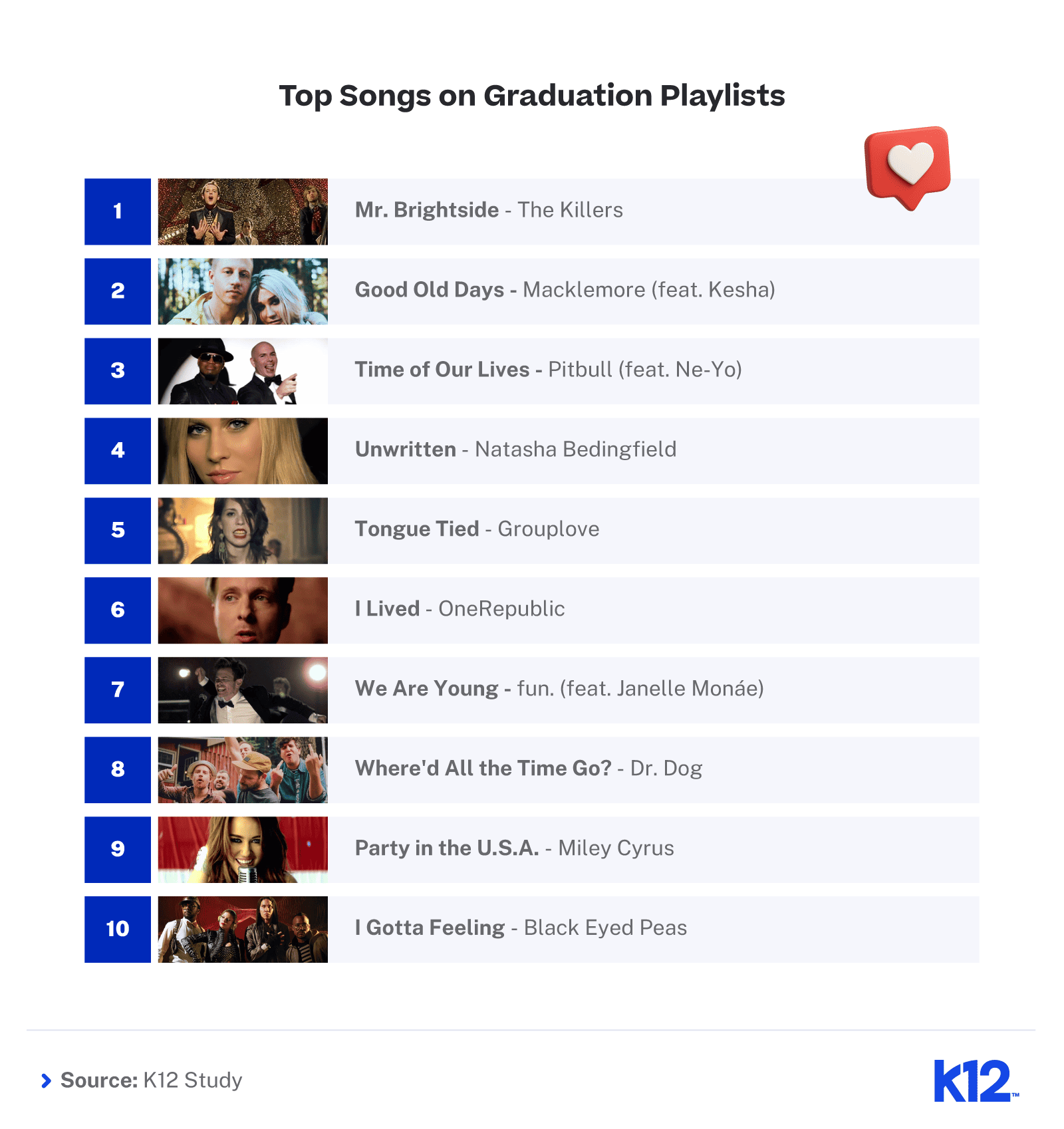Click the number 3 rank badge
This screenshot has height=1129, width=1064.
tap(118, 371)
